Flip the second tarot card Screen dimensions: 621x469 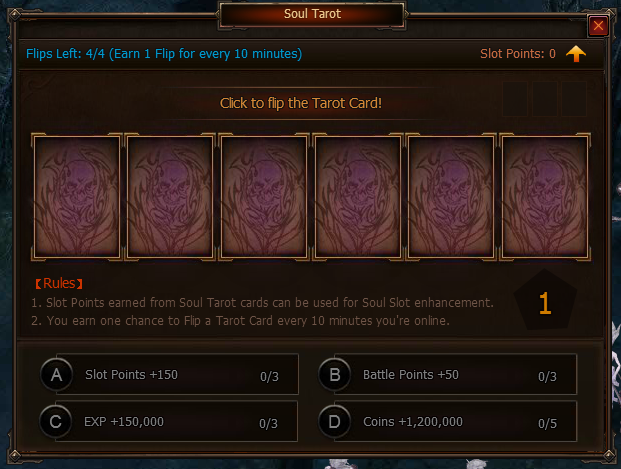[x=170, y=197]
